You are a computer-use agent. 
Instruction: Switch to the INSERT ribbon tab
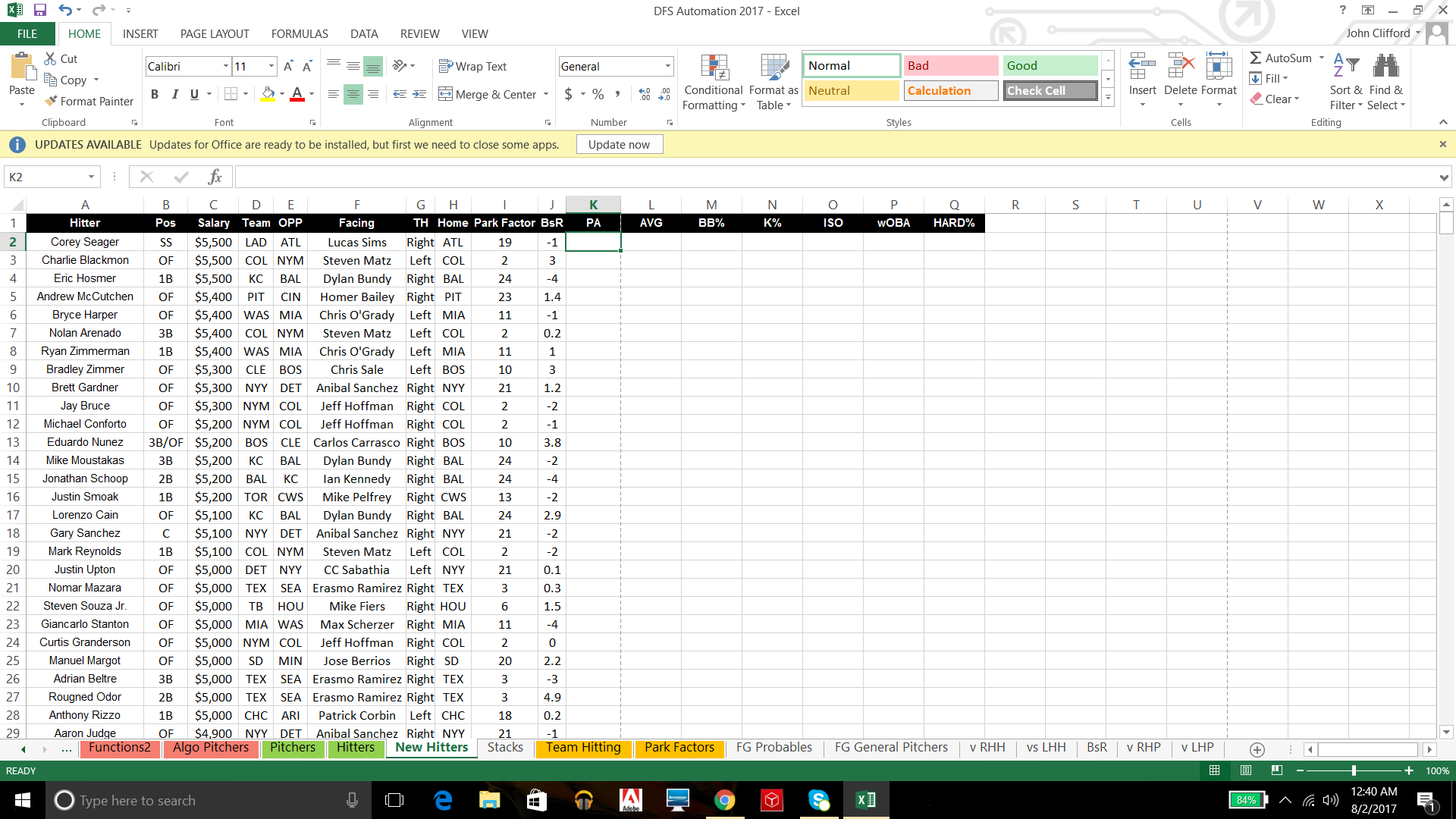[140, 33]
